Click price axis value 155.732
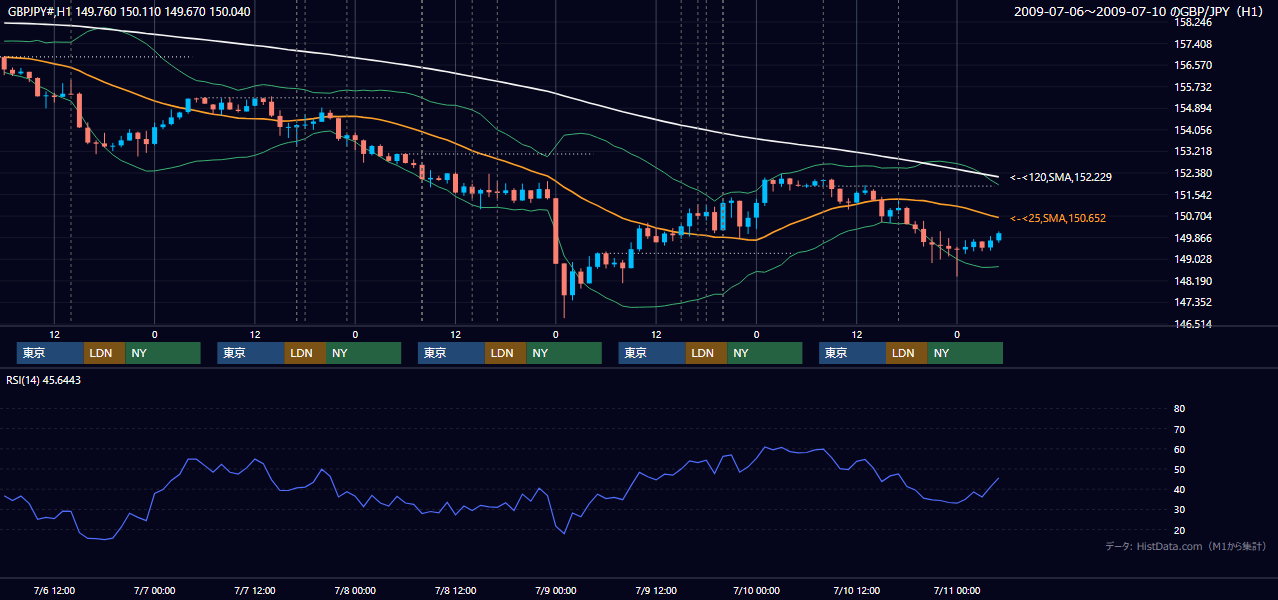The height and width of the screenshot is (600, 1278). (1195, 87)
